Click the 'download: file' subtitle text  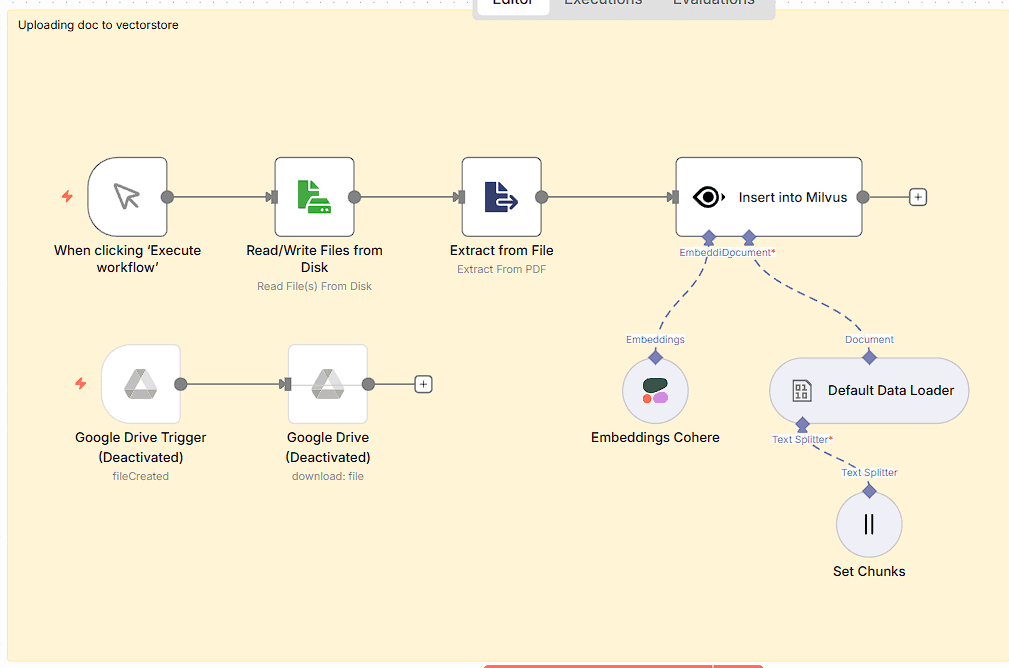coord(328,476)
